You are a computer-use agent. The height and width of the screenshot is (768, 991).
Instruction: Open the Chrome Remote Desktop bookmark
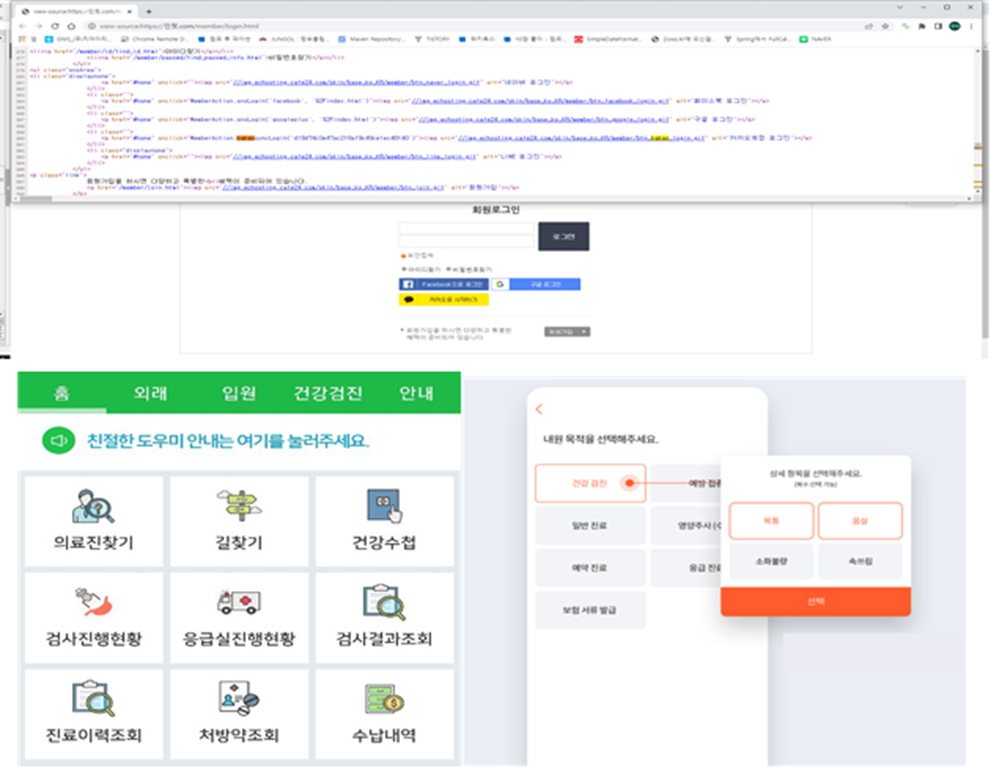155,39
